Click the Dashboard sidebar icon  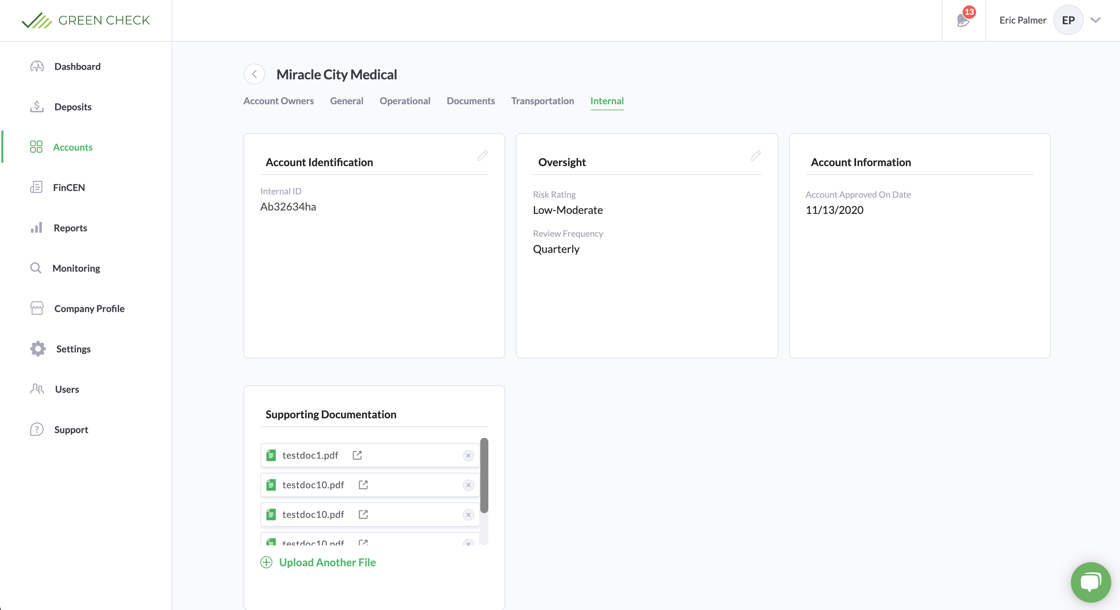click(x=37, y=66)
